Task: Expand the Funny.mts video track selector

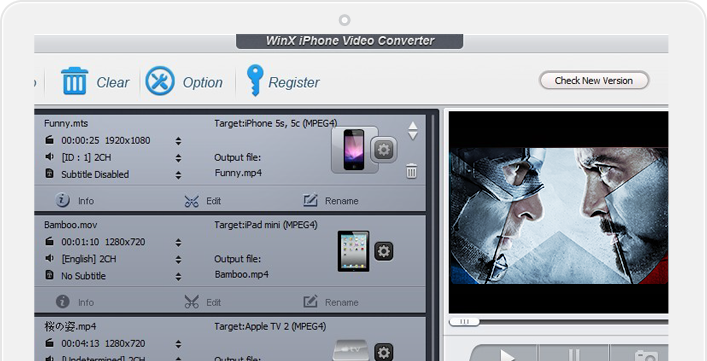Action: [179, 141]
